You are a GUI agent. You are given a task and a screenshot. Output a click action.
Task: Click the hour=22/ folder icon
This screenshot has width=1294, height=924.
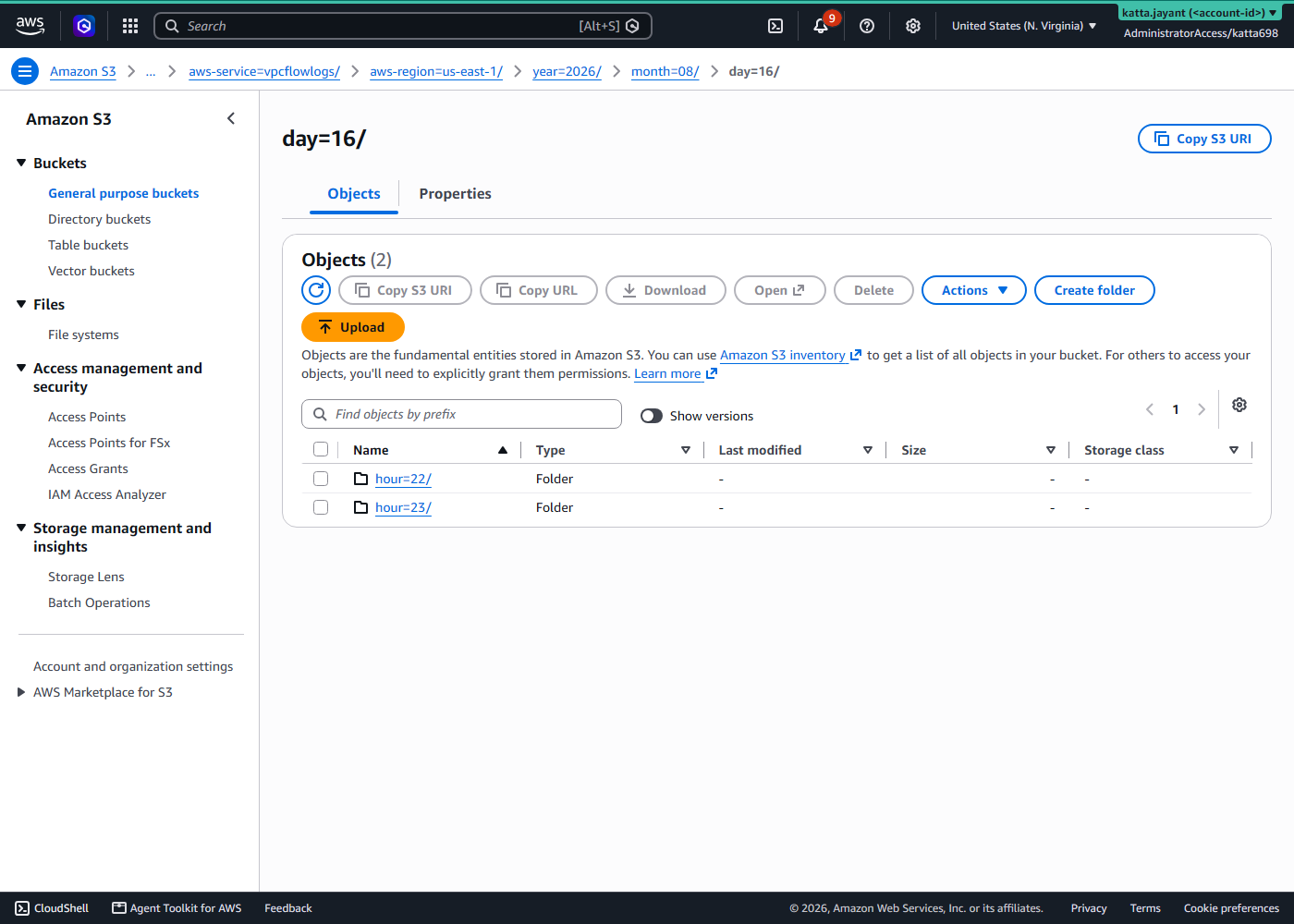[361, 479]
